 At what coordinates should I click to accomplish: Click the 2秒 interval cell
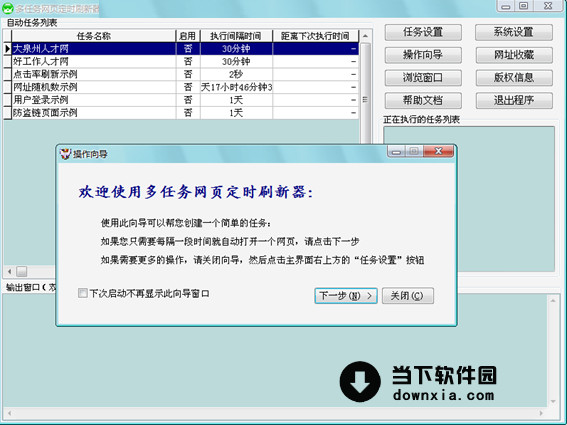(236, 74)
